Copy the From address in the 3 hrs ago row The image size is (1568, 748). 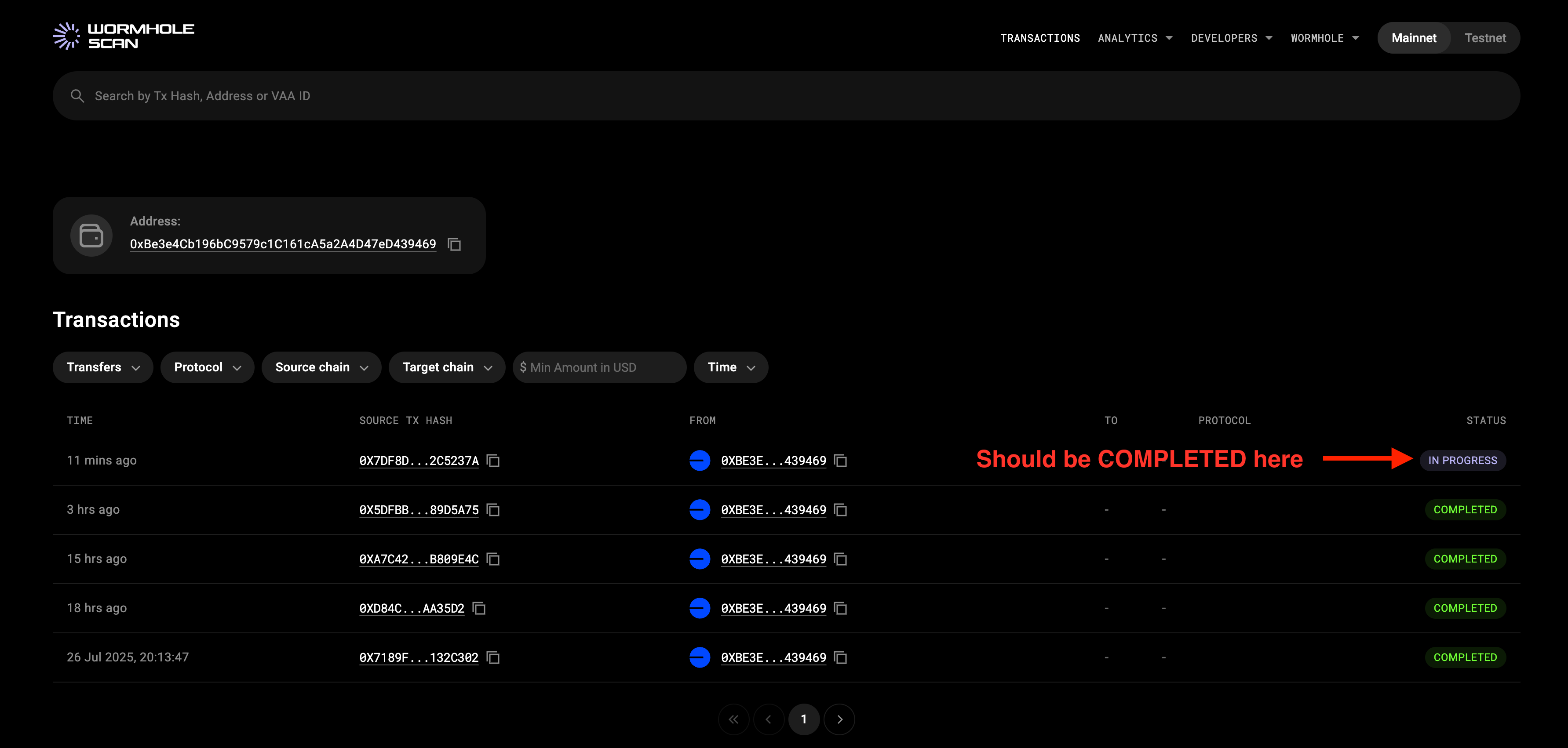pyautogui.click(x=841, y=510)
